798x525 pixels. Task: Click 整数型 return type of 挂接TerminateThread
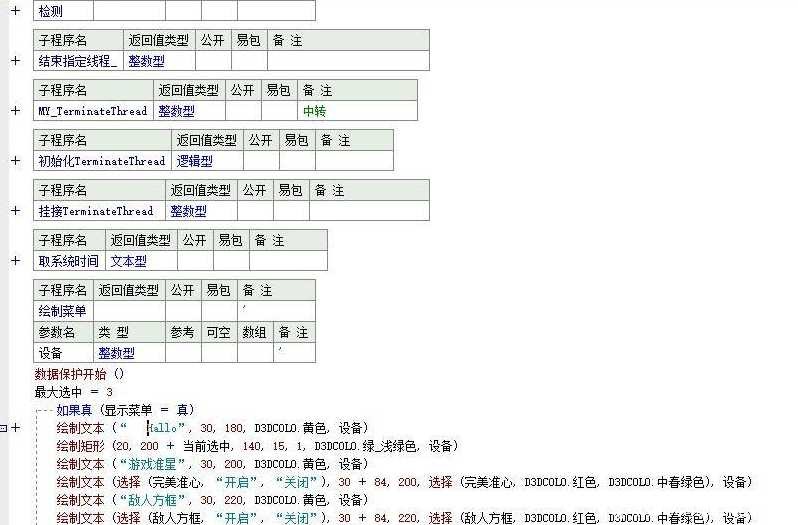point(202,211)
